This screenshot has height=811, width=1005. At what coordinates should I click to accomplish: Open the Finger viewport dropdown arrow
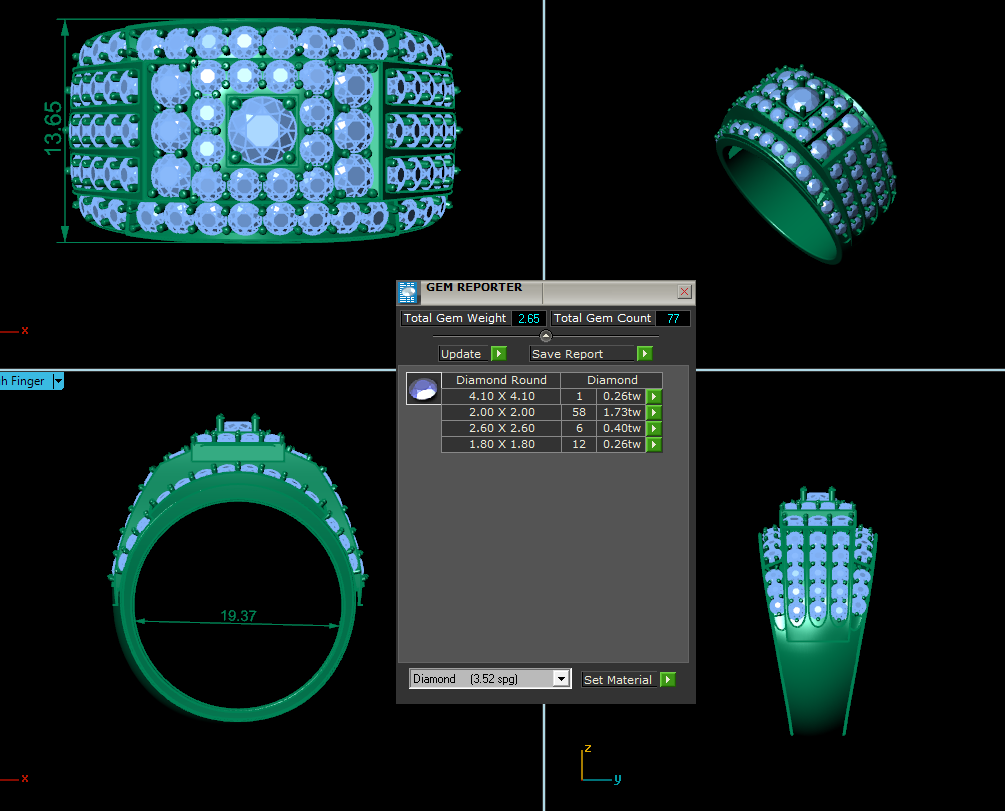[58, 381]
